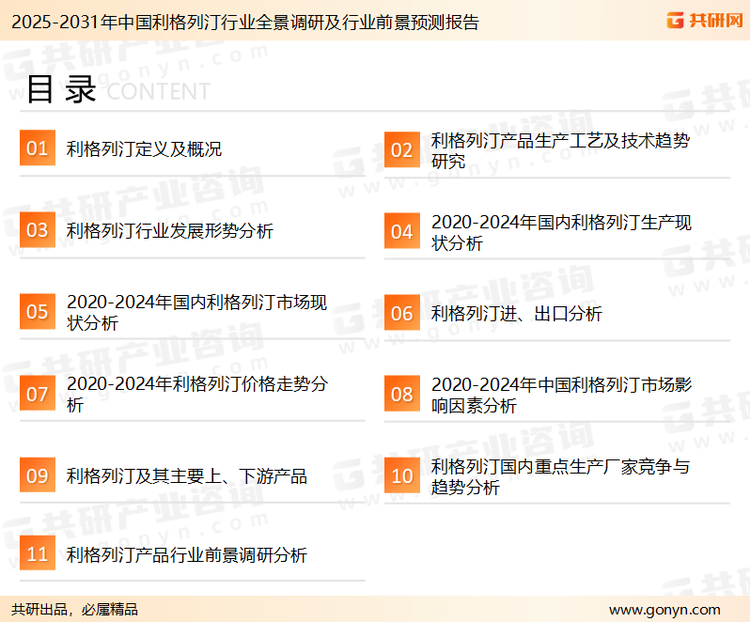Select the orange 07 number badge
This screenshot has width=750, height=622.
[37, 393]
